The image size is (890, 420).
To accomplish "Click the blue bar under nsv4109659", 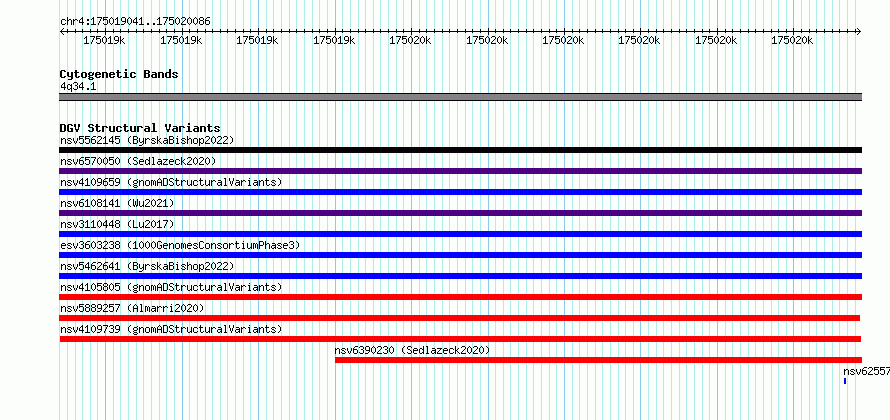I will [x=461, y=192].
